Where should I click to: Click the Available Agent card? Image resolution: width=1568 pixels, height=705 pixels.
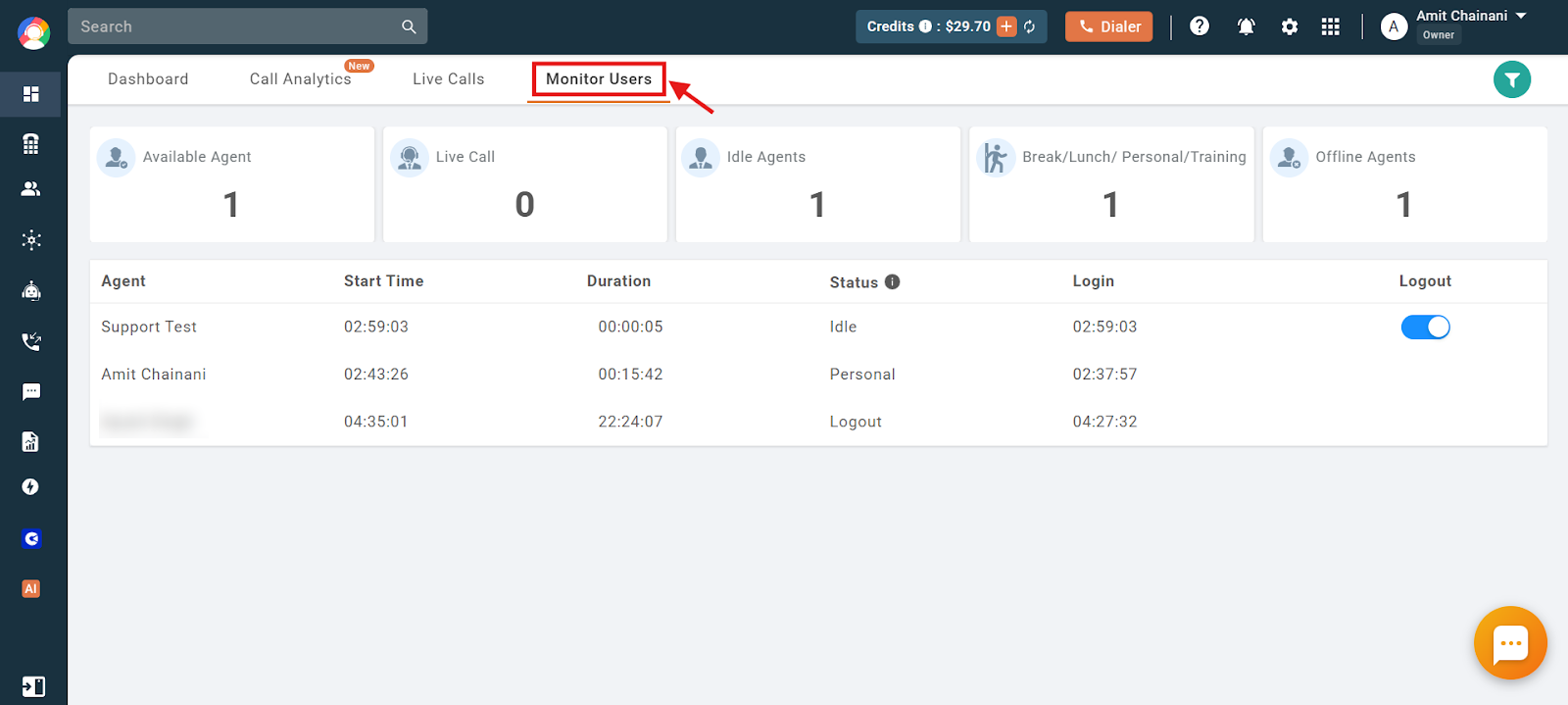coord(232,184)
